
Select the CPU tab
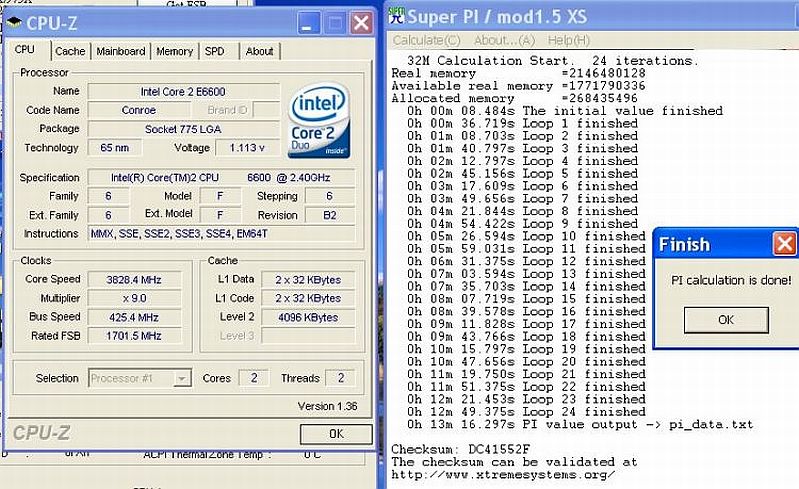click(x=24, y=49)
